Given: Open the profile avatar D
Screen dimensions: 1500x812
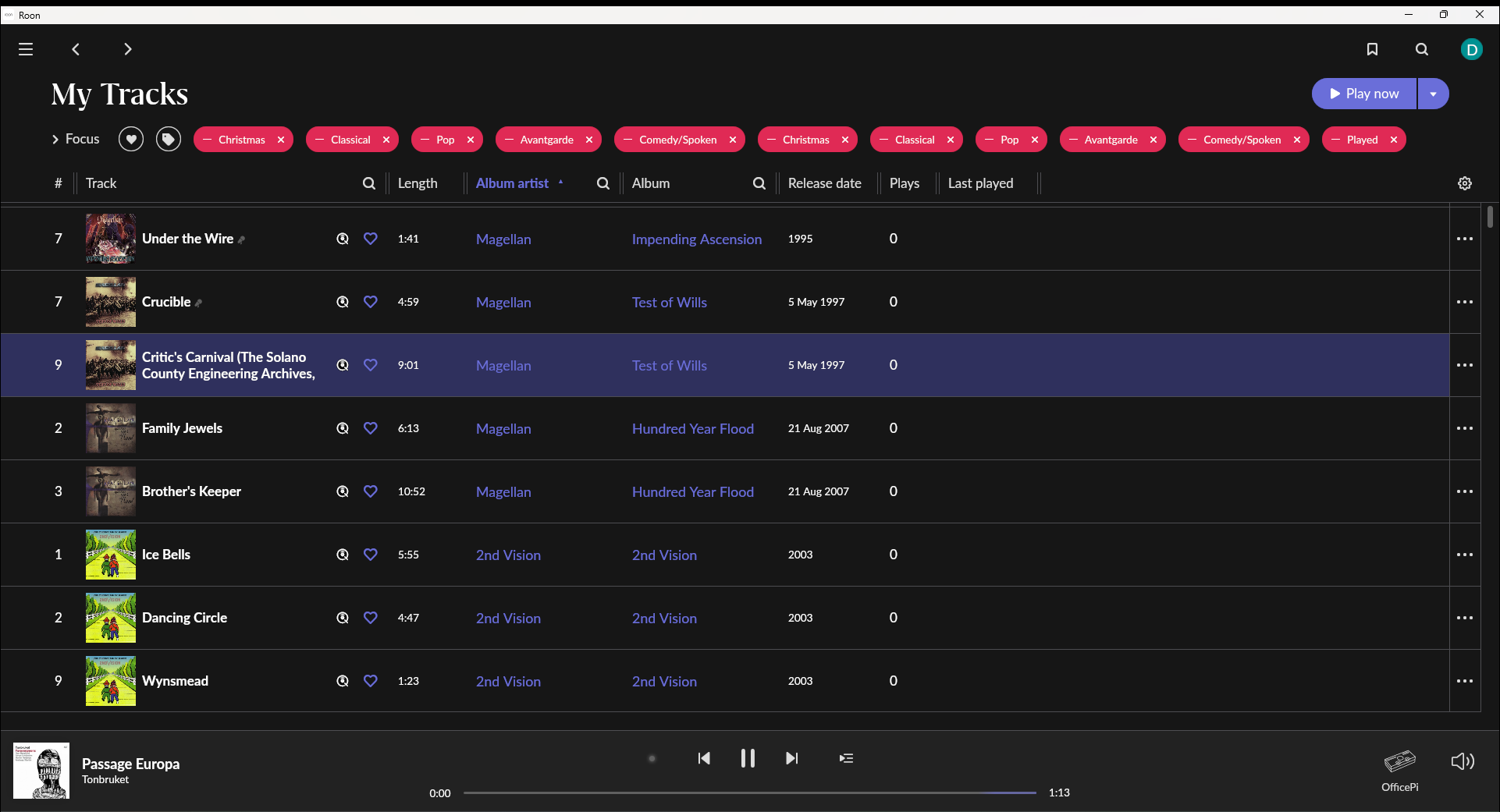Looking at the screenshot, I should tap(1472, 50).
